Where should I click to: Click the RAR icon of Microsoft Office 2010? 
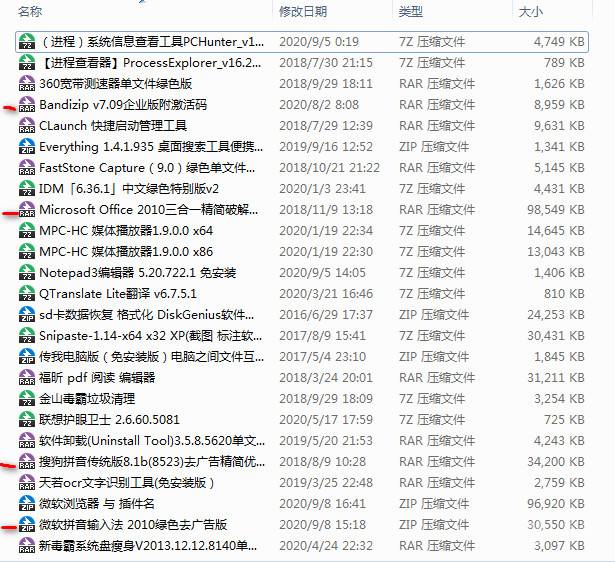[27, 210]
